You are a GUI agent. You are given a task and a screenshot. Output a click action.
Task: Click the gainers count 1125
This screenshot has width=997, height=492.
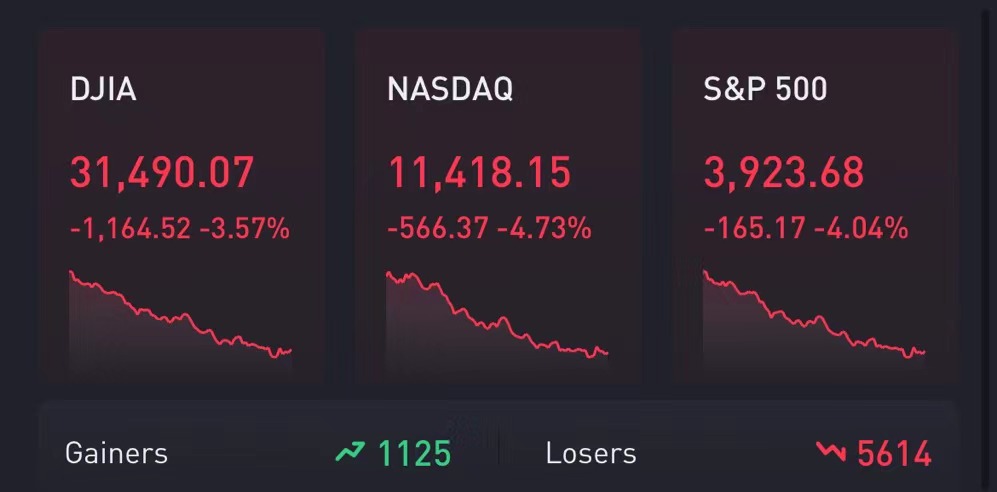(415, 453)
